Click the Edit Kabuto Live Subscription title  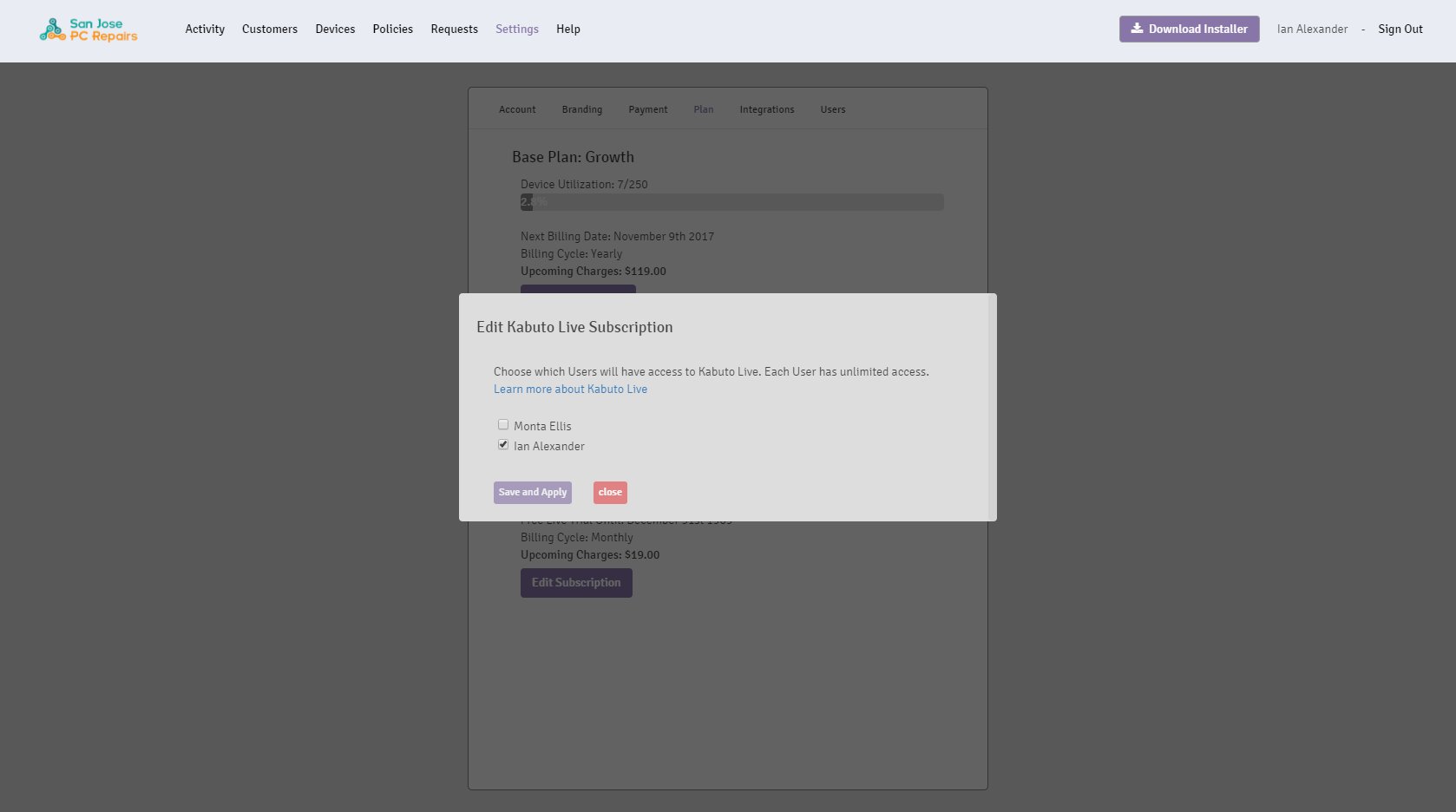(x=574, y=327)
